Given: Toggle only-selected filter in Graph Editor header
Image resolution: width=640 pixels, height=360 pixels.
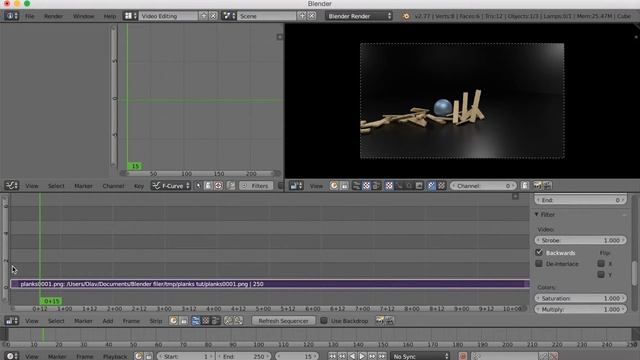Looking at the screenshot, I should [x=198, y=186].
